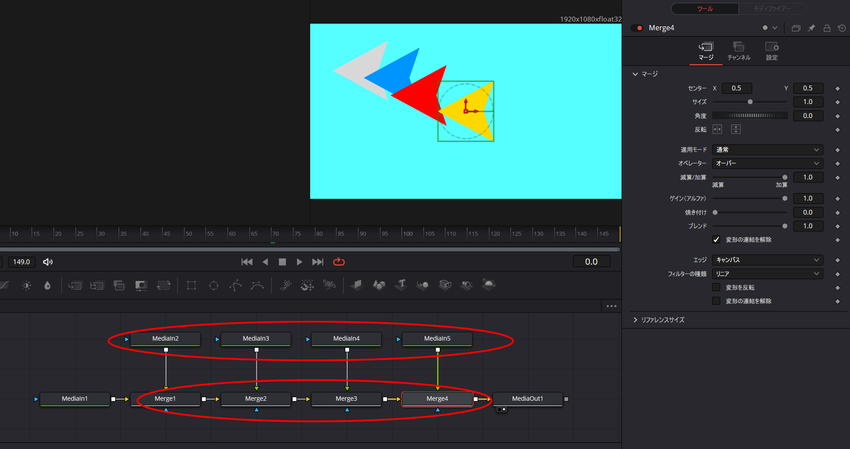Image resolution: width=850 pixels, height=449 pixels.
Task: Open the 適用モード dropdown
Action: pos(768,150)
